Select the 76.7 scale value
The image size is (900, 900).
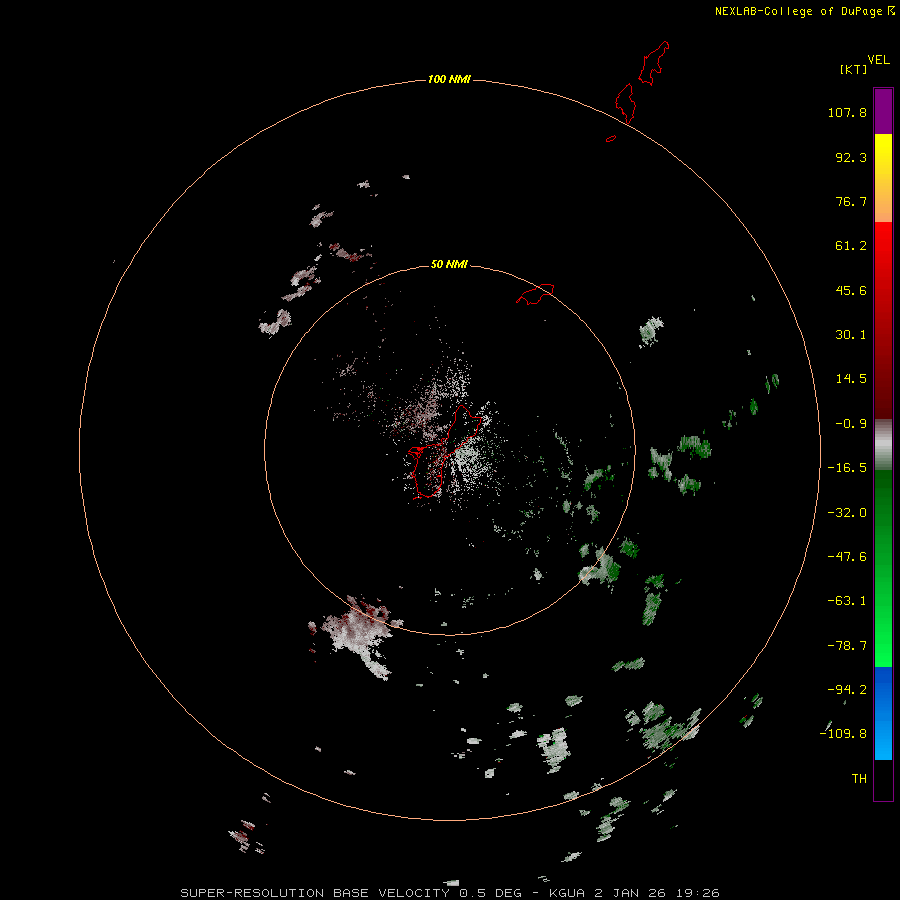point(851,201)
